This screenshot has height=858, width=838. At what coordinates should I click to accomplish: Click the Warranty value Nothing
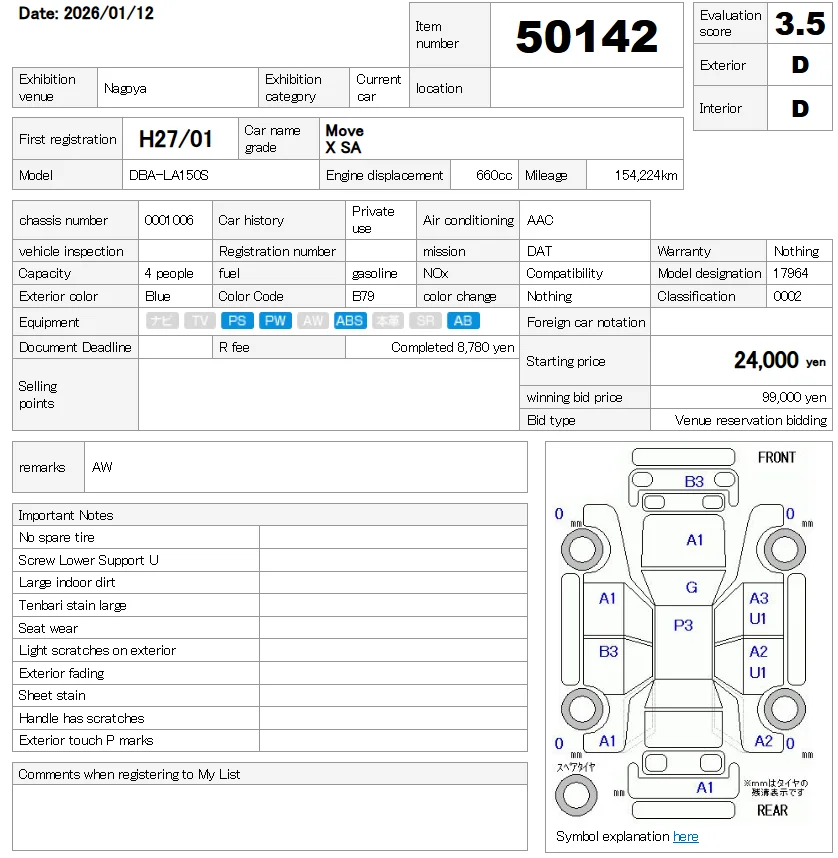point(796,251)
